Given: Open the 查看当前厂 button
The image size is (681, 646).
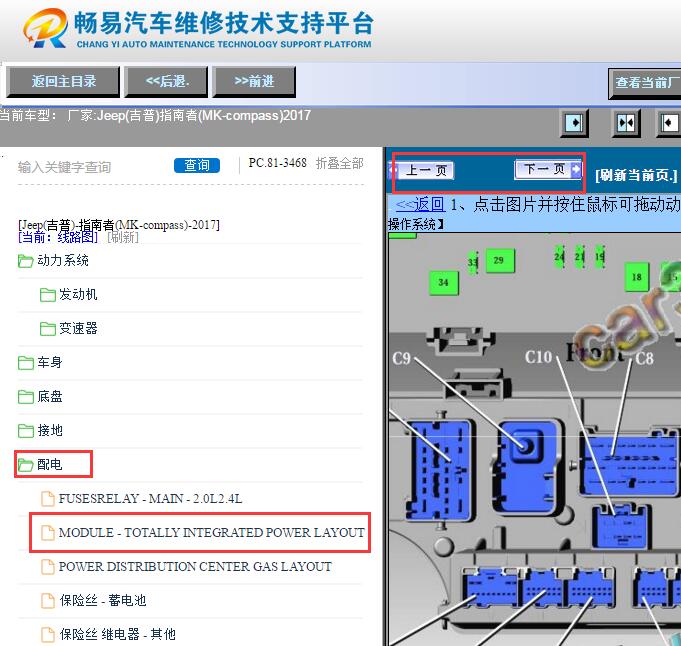Looking at the screenshot, I should click(x=645, y=83).
